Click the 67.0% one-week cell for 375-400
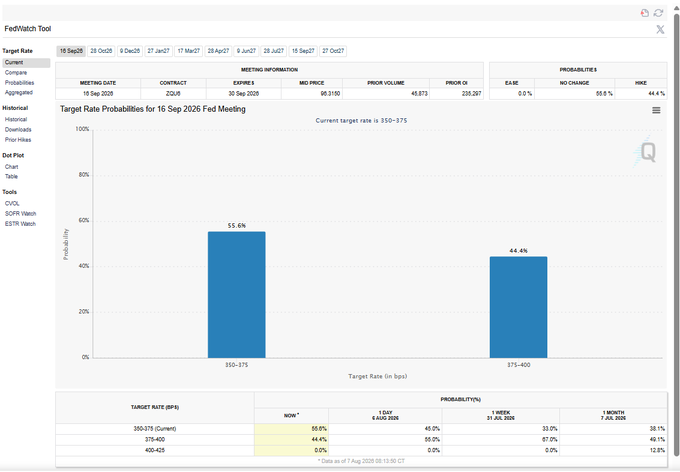This screenshot has height=472, width=680. click(x=500, y=439)
